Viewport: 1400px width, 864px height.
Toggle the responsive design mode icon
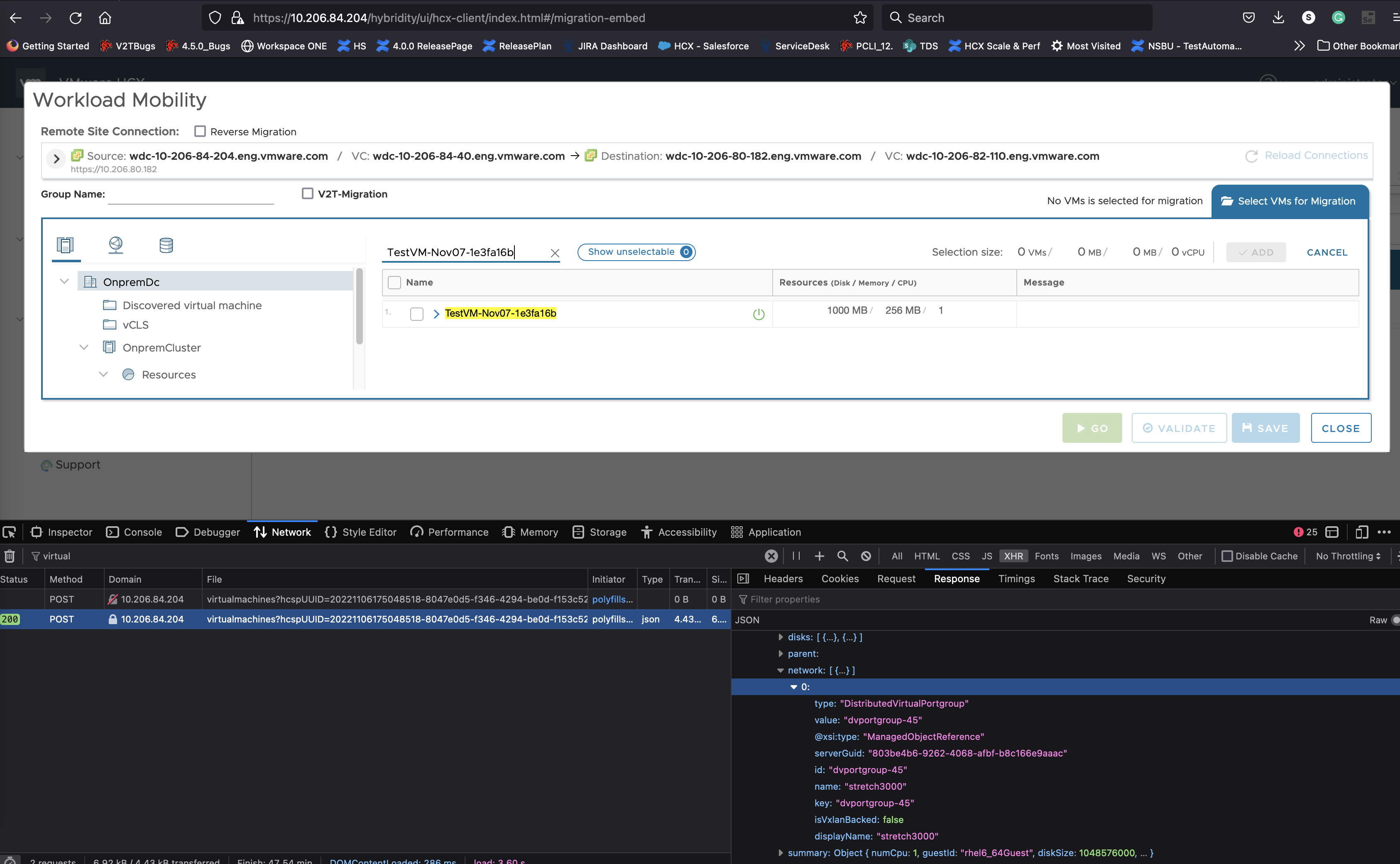1362,532
